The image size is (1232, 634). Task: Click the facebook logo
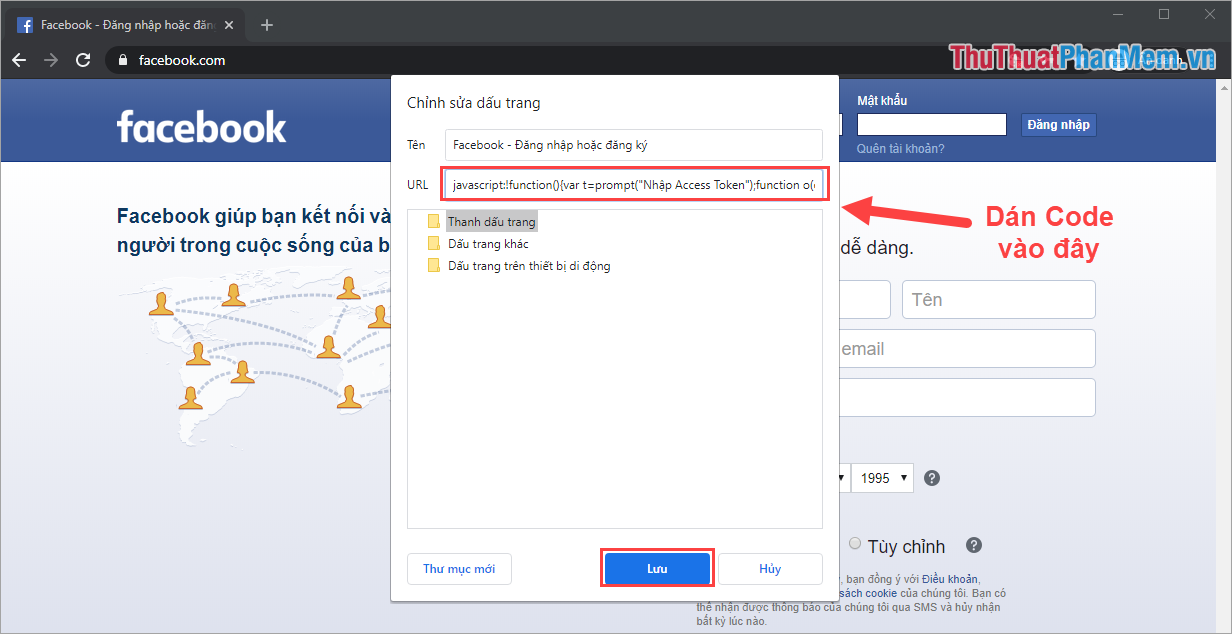point(201,126)
